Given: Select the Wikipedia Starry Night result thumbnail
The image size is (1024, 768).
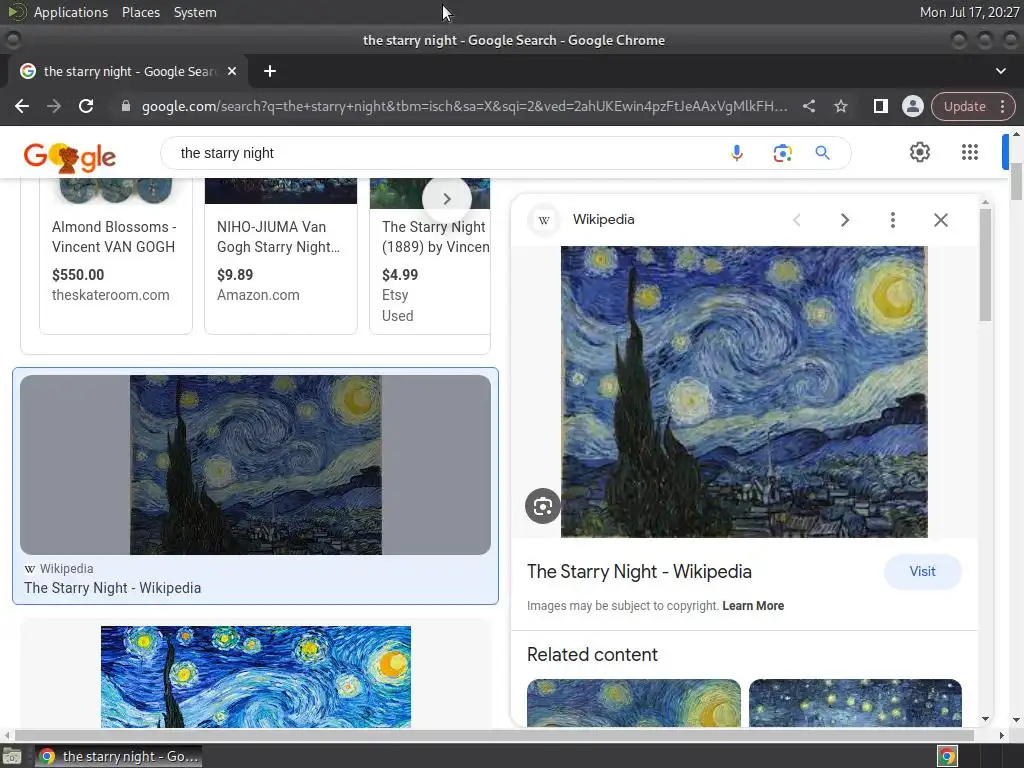Looking at the screenshot, I should pos(255,465).
